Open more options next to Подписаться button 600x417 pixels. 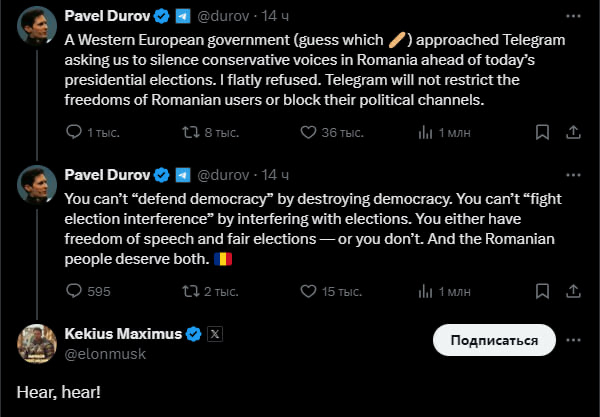point(573,340)
